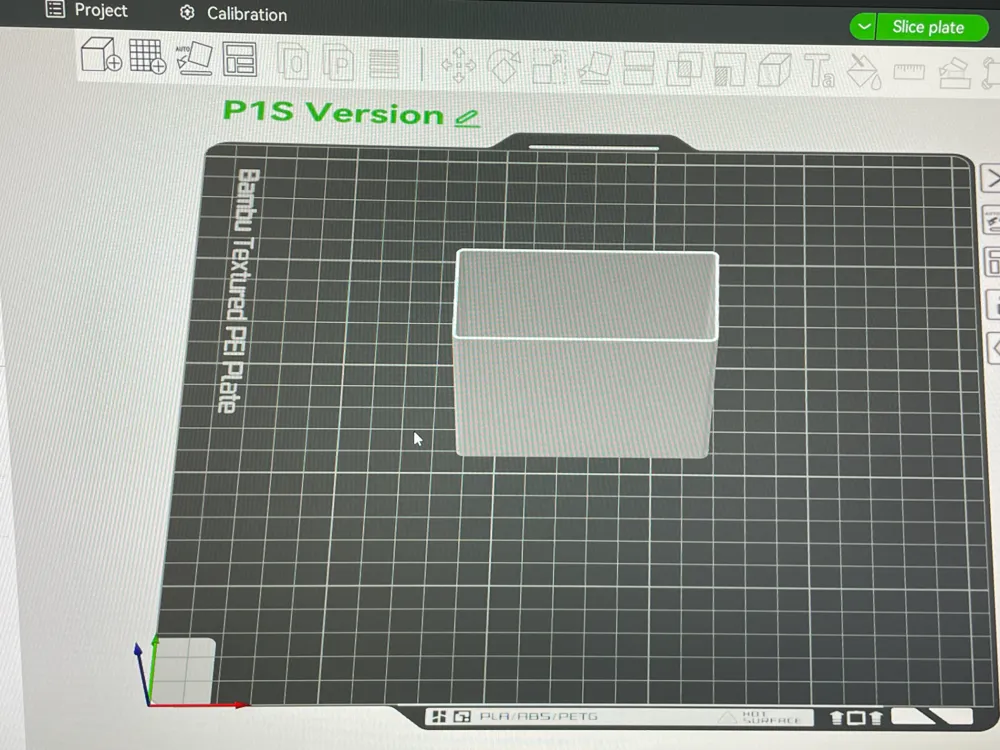The image size is (1000, 750).
Task: Open the Calibration tab
Action: [233, 14]
